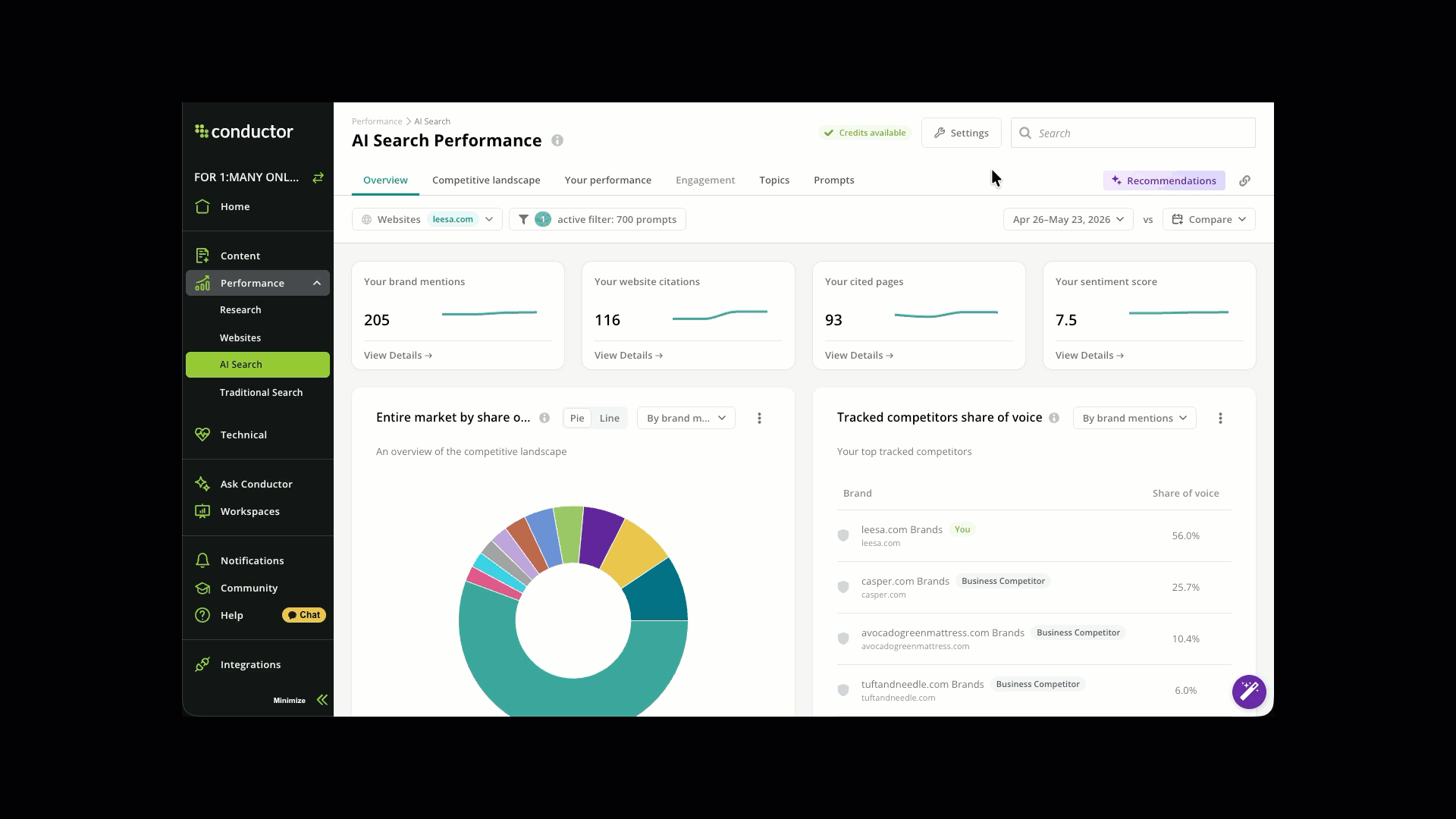Viewport: 1456px width, 819px height.
Task: Switch to the Your performance tab
Action: (608, 180)
